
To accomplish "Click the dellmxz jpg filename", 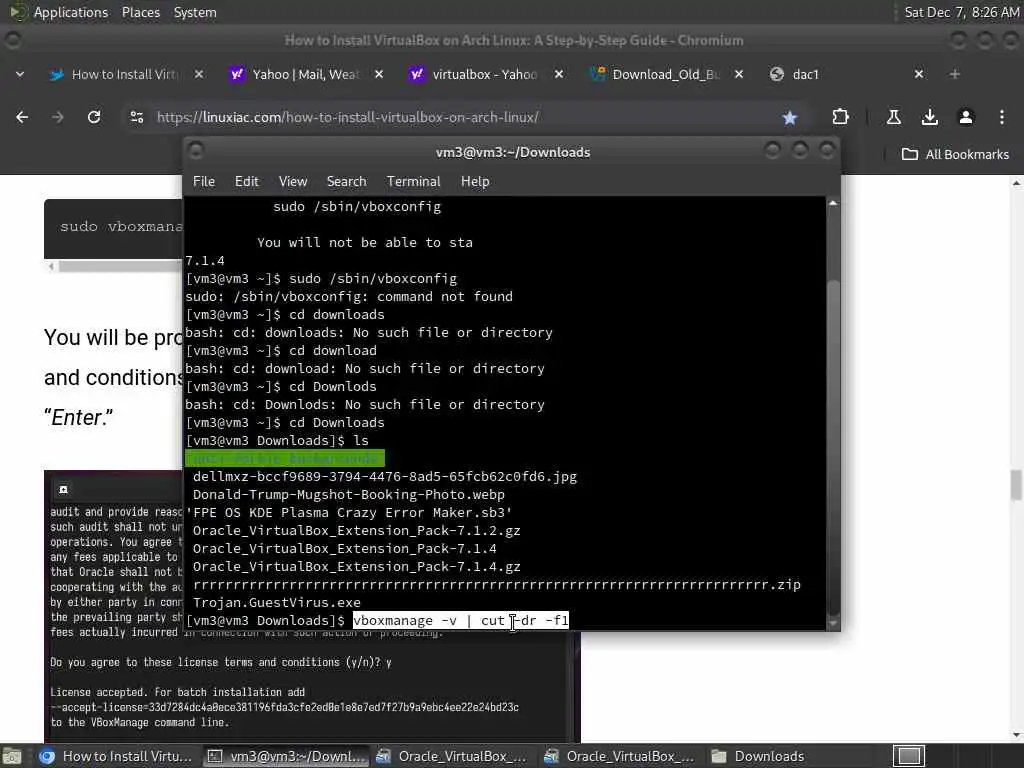I will tap(385, 477).
